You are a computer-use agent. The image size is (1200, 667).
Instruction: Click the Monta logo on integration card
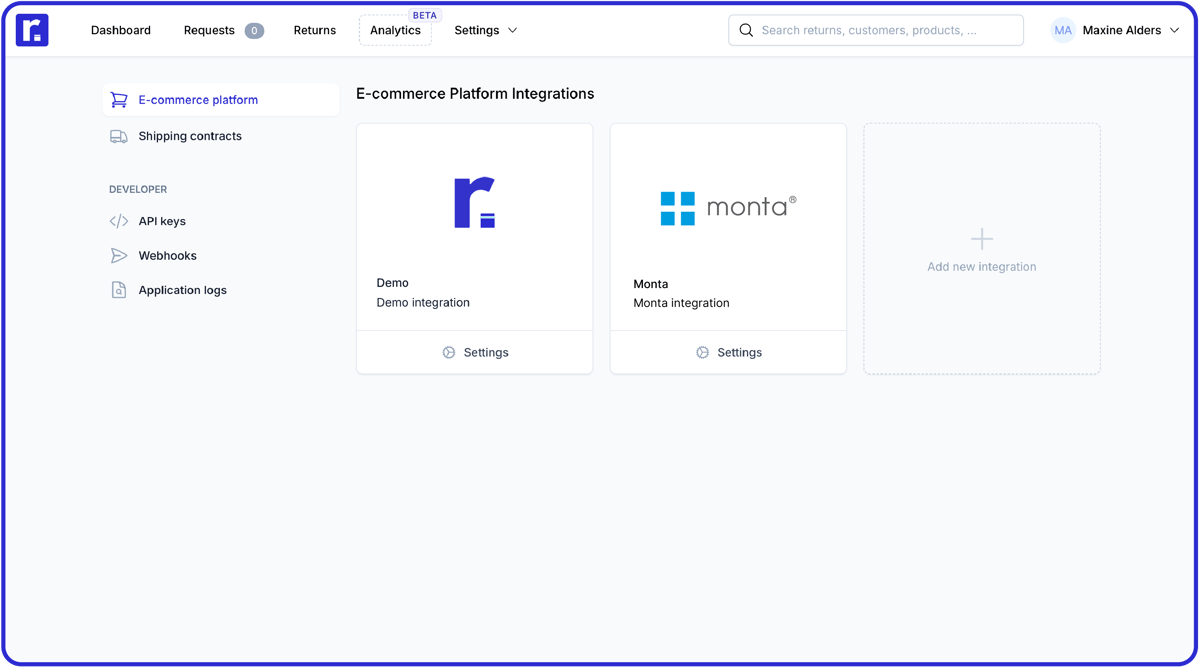coord(728,208)
